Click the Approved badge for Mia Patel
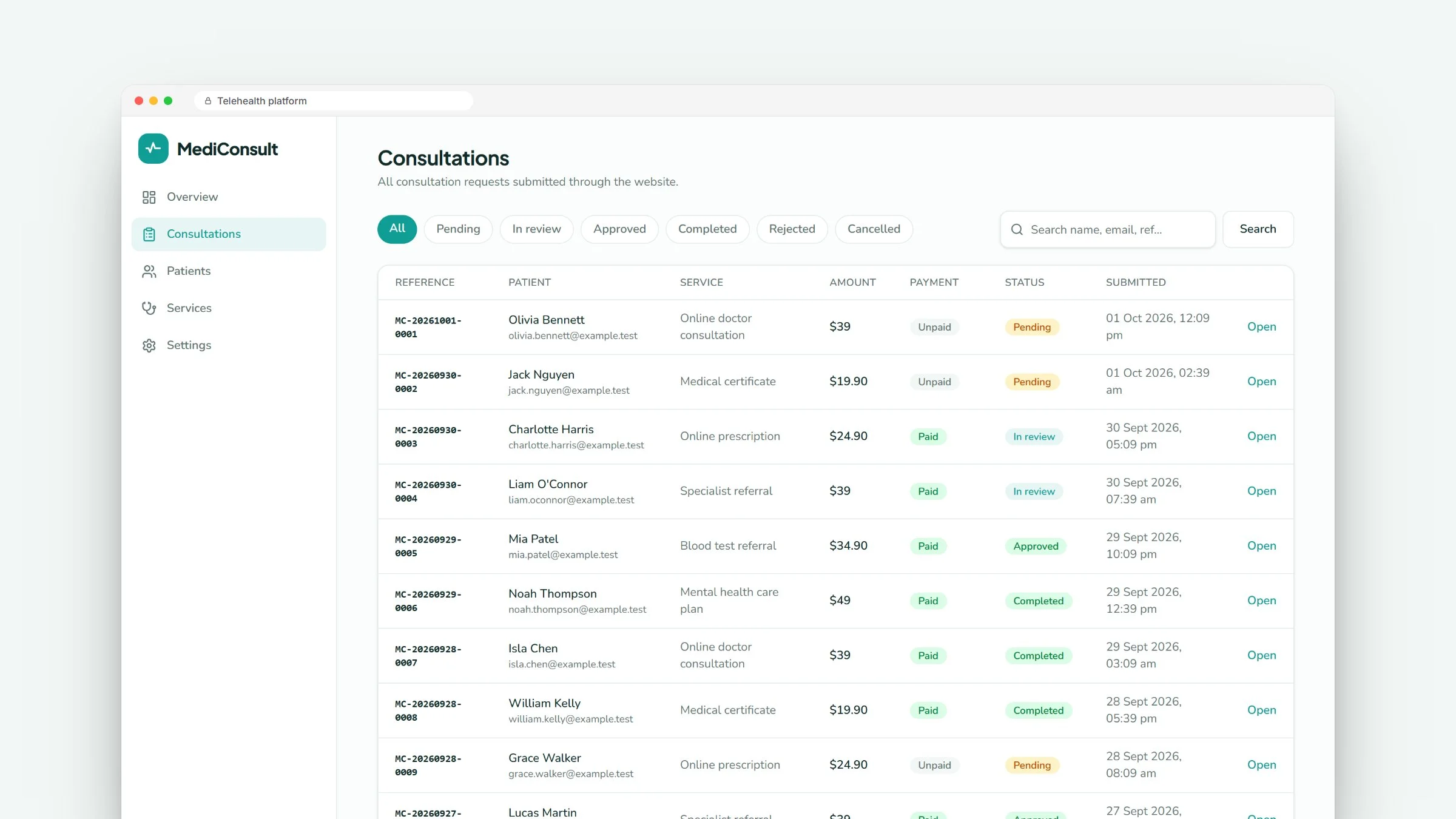The image size is (1456, 819). tap(1036, 546)
